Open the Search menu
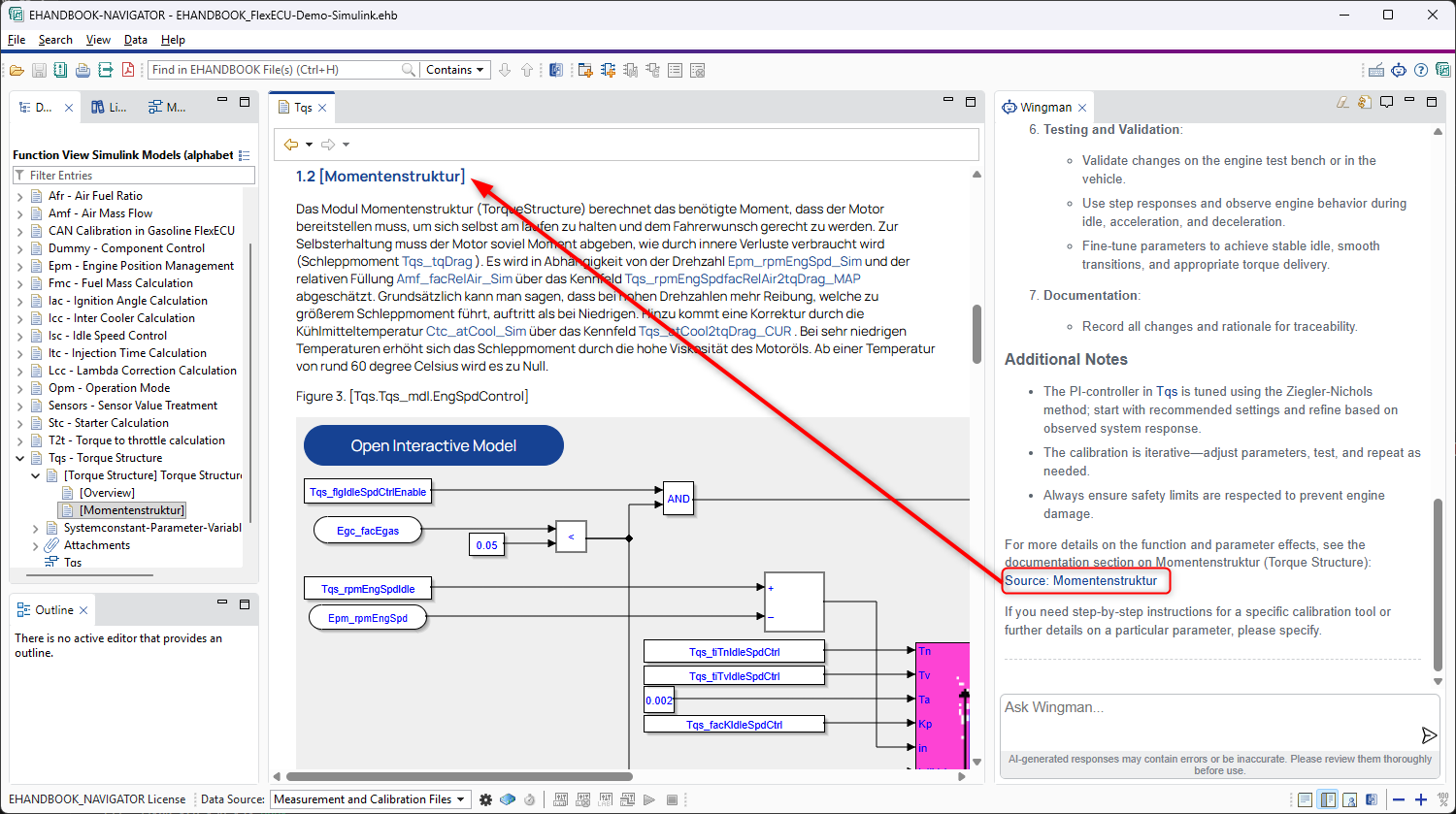1456x814 pixels. [55, 40]
